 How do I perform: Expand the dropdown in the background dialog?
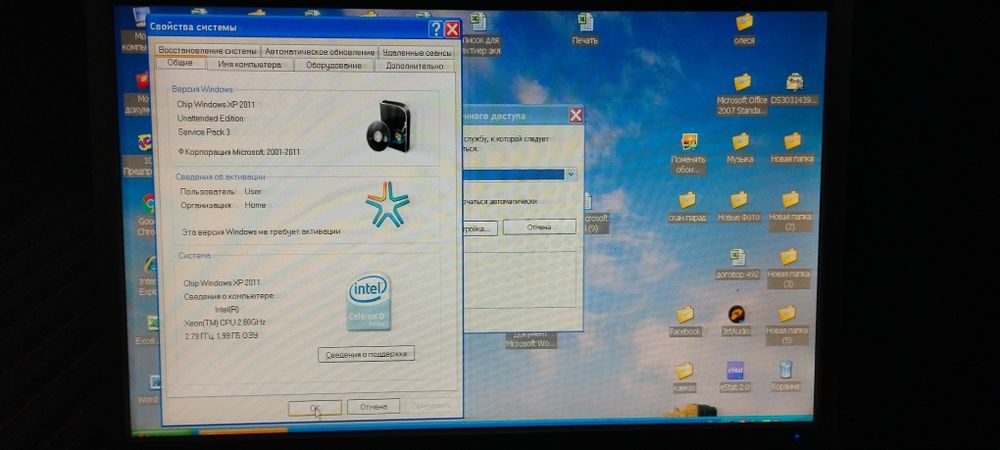571,174
